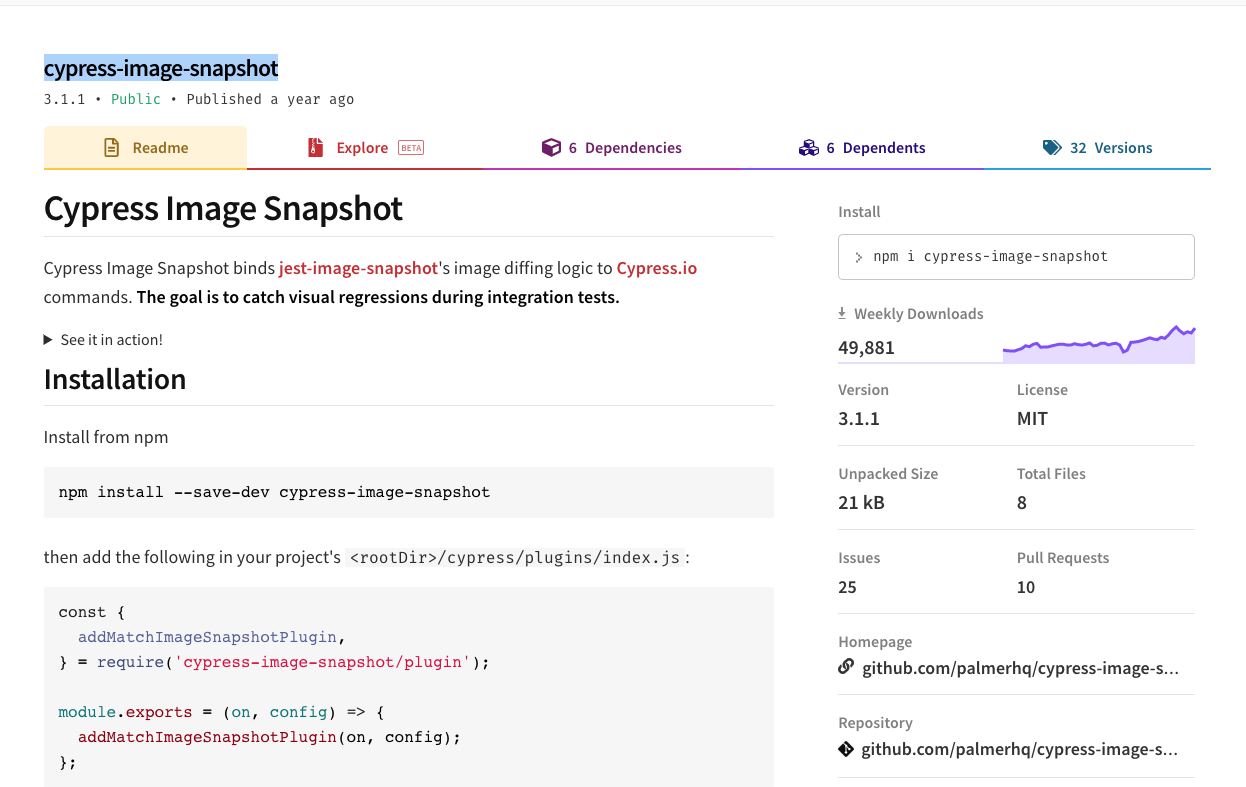Click the Total Files value 8
Viewport: 1246px width, 787px height.
(1022, 503)
